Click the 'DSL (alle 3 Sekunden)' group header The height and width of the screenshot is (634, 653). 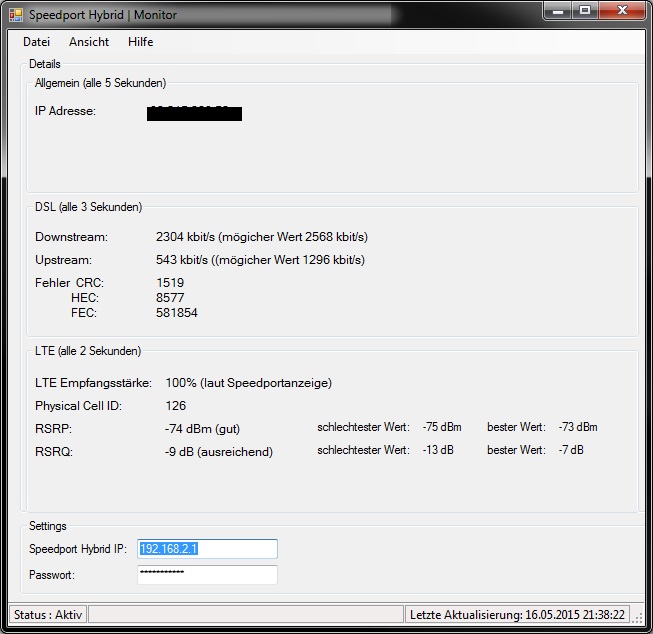tap(88, 207)
